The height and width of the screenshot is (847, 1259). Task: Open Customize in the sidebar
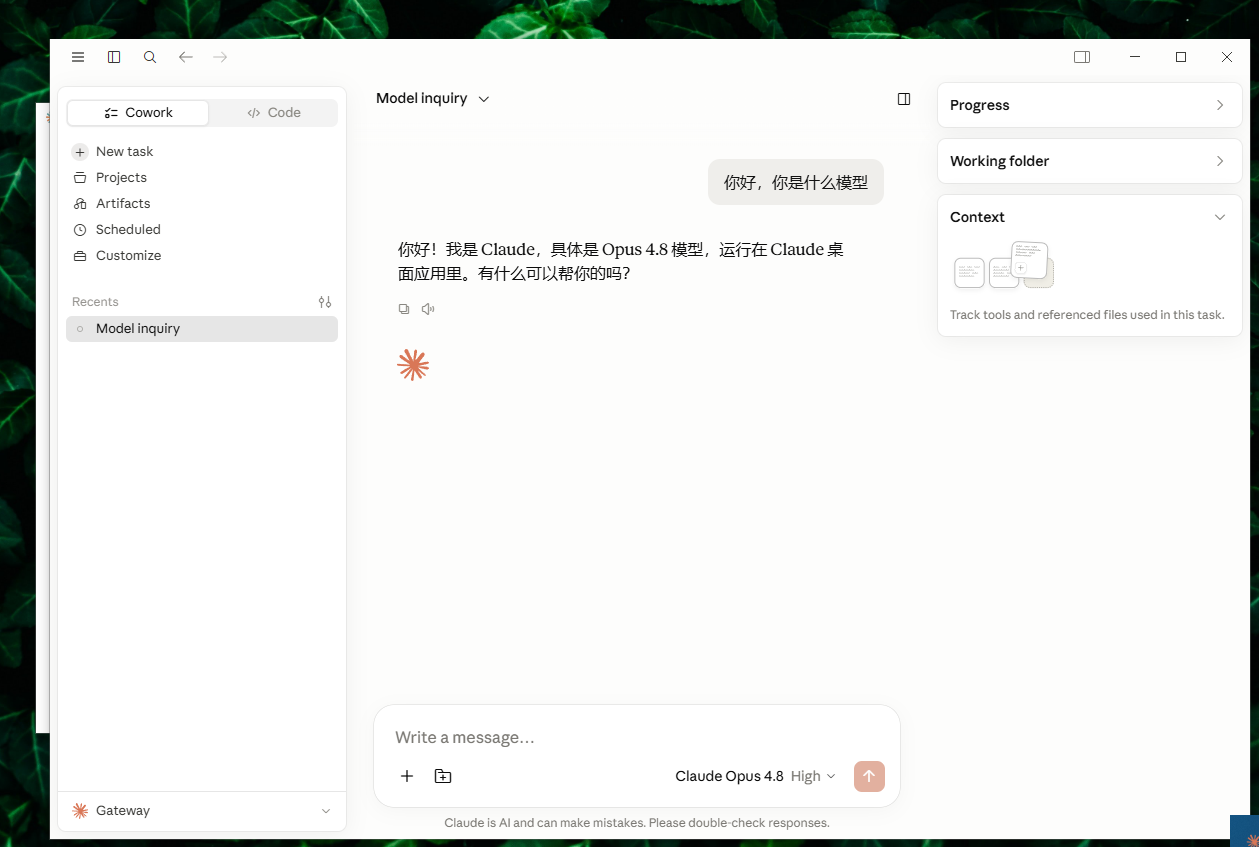[202, 256]
